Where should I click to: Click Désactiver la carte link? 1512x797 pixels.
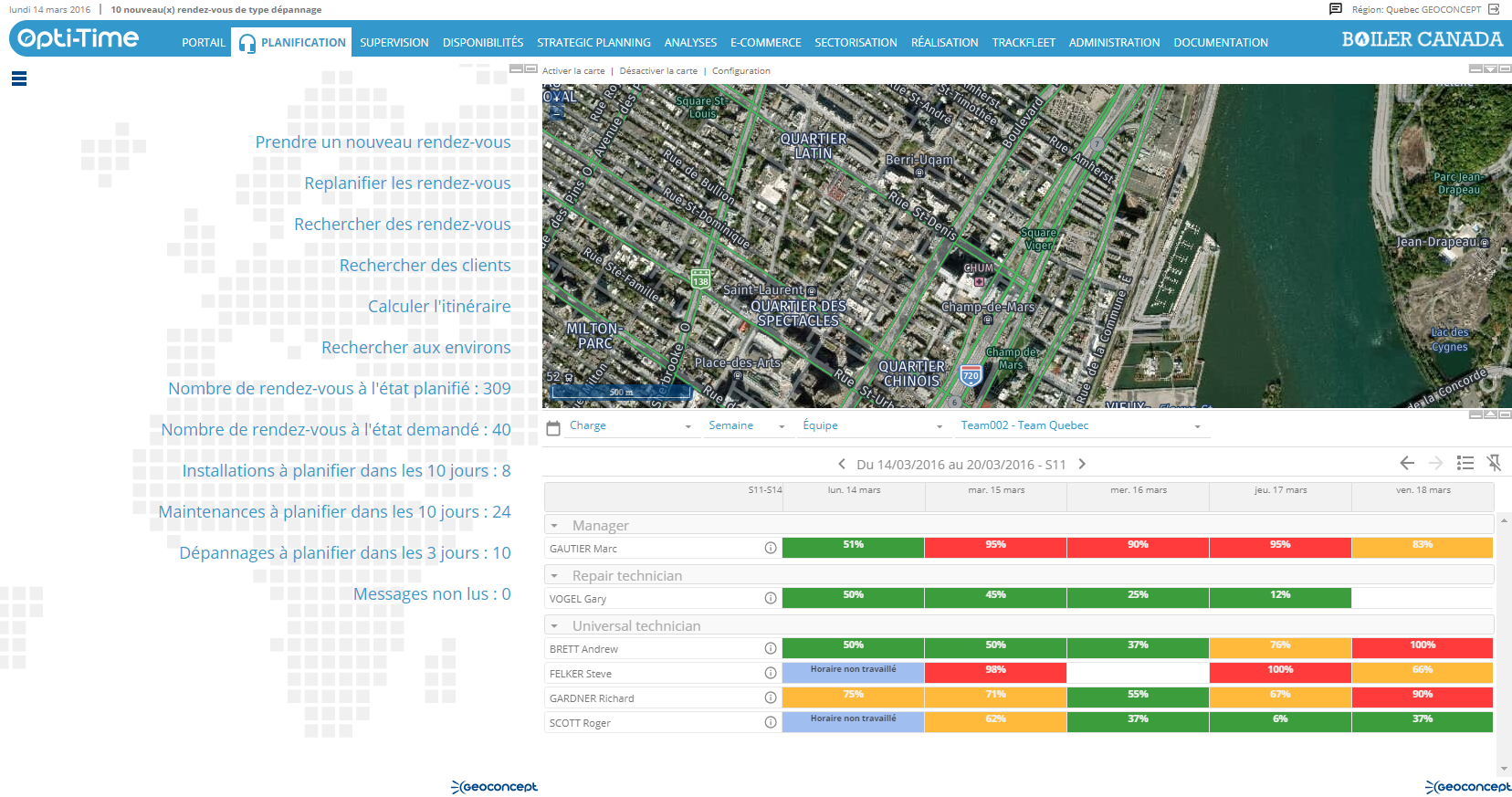(658, 70)
